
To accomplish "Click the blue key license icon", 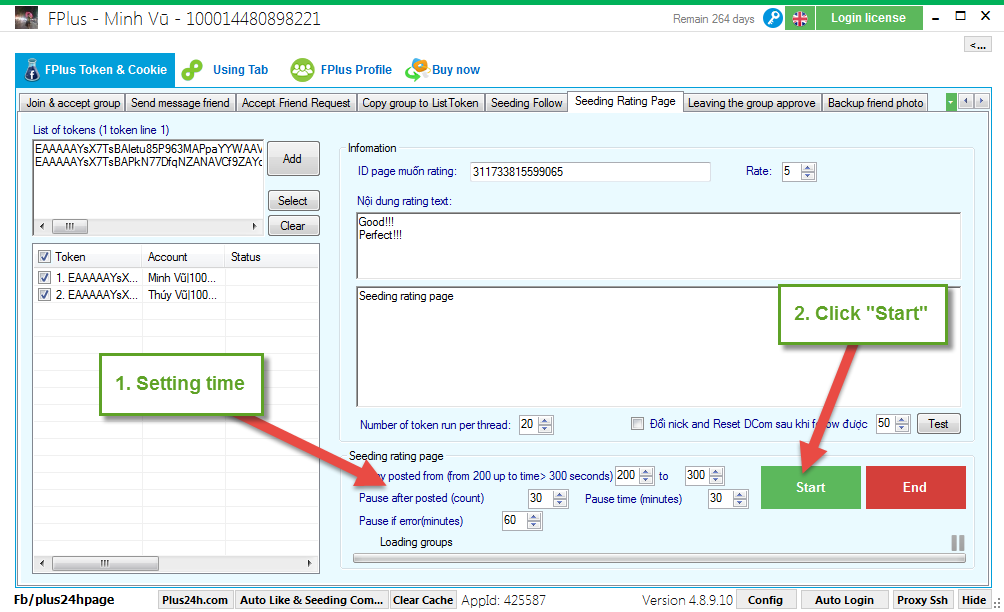I will (773, 18).
